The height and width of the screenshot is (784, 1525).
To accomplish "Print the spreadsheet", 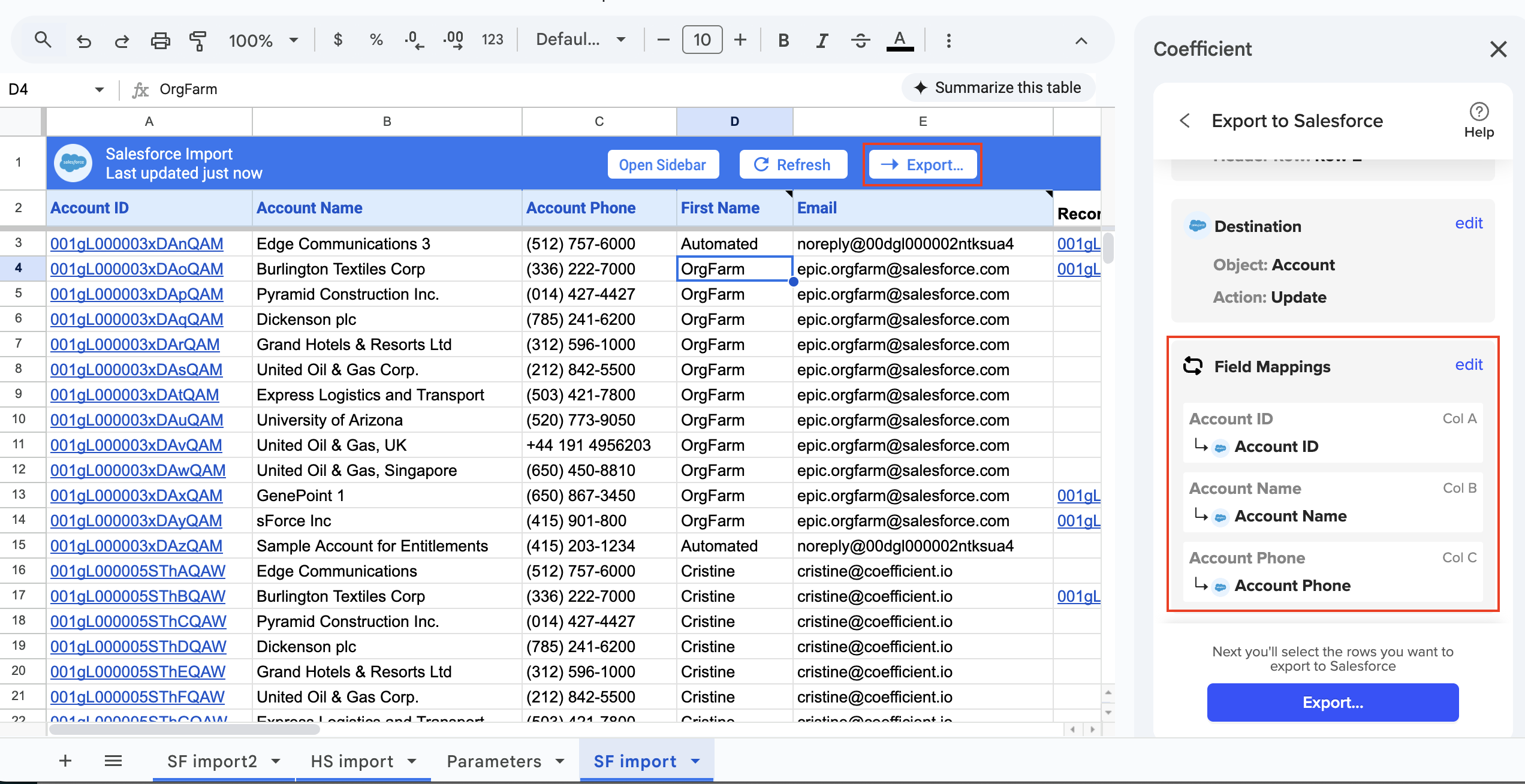I will point(160,40).
